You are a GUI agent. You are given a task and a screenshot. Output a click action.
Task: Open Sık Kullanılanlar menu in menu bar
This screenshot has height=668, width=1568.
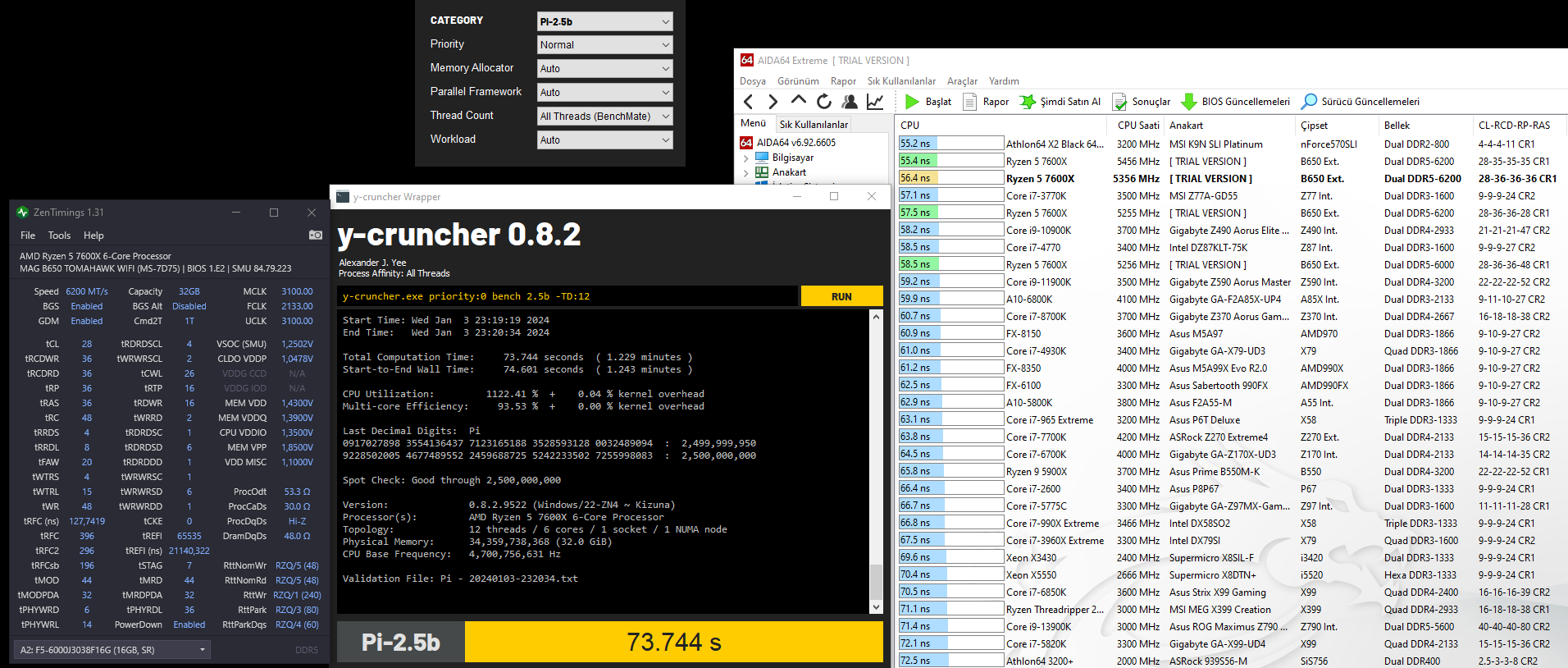click(x=901, y=81)
